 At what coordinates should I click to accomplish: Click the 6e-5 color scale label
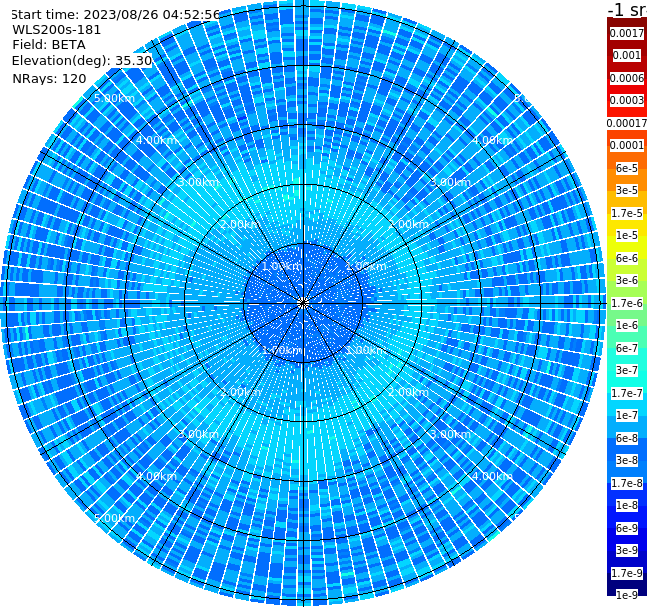[627, 168]
